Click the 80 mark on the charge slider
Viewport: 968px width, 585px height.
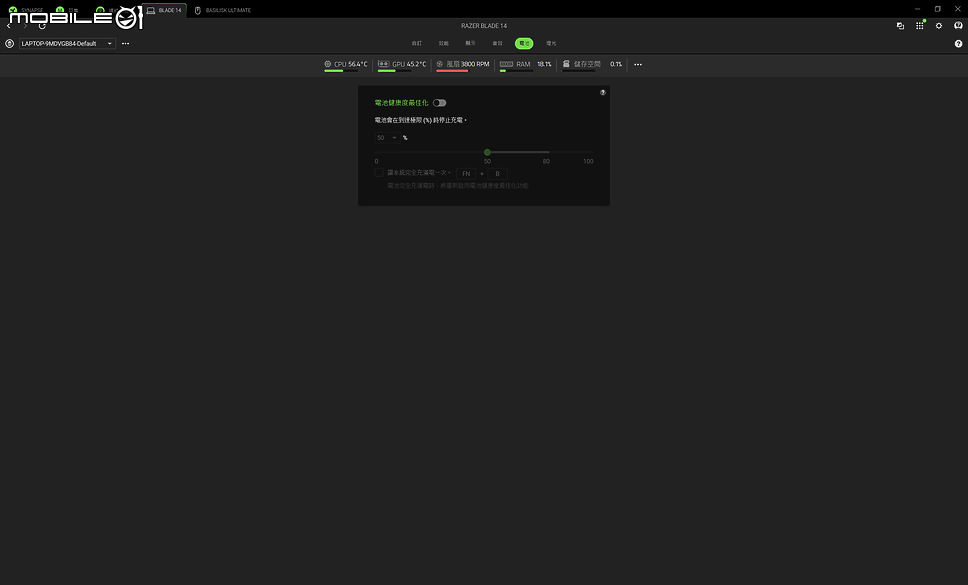pos(546,161)
